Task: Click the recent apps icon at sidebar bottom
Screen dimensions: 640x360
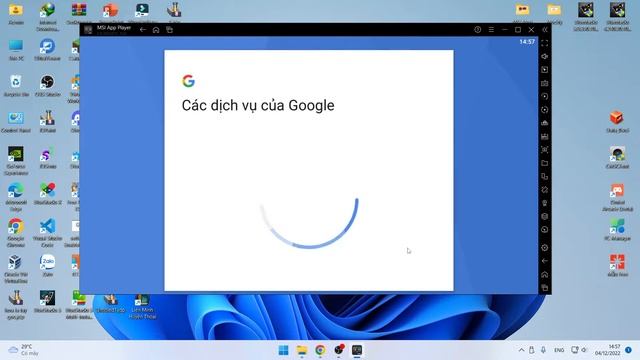Action: click(x=544, y=288)
